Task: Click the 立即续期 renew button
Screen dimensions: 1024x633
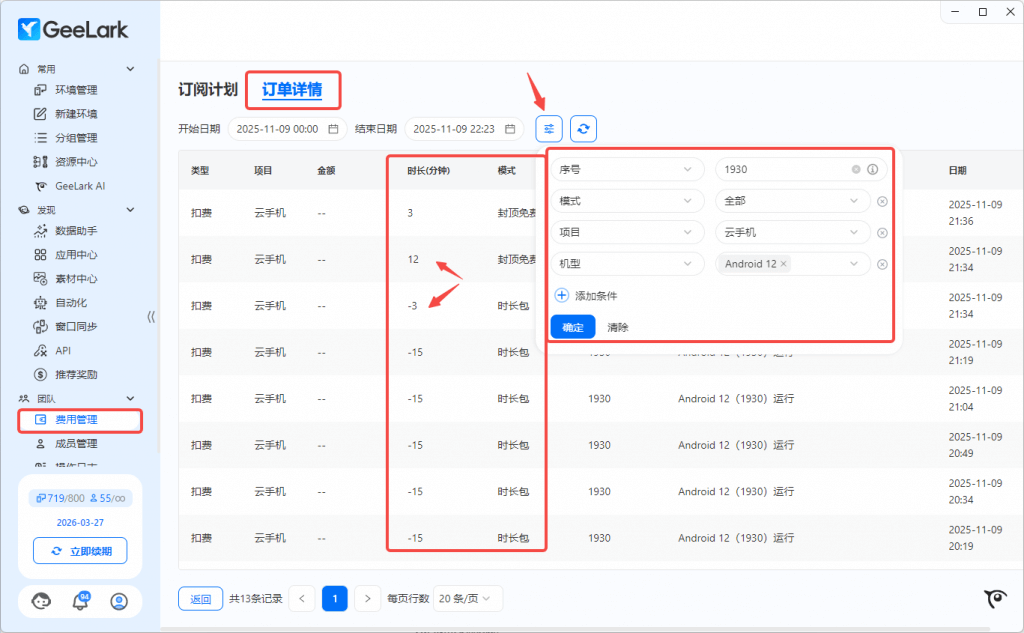Action: 80,551
